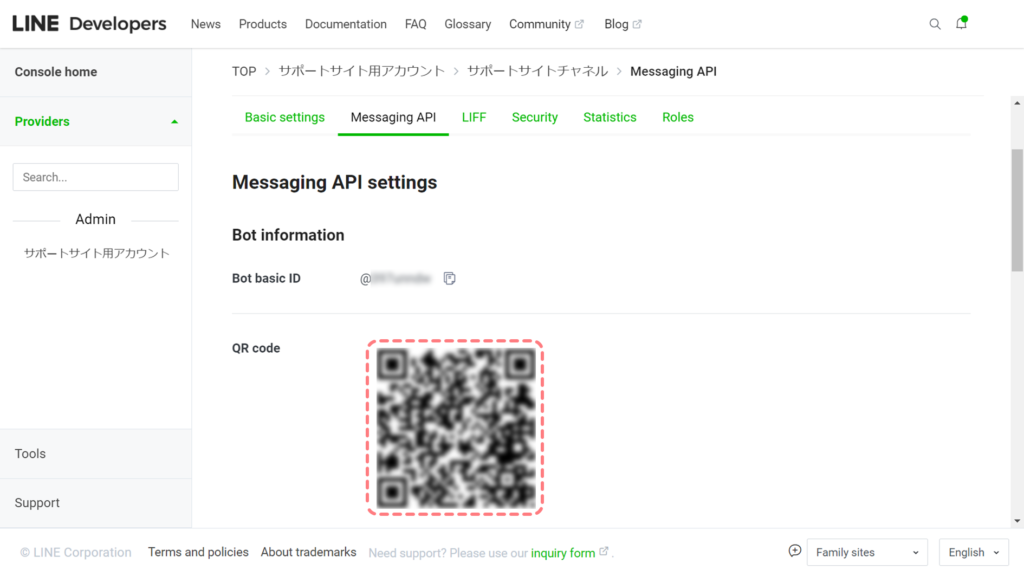Open the inquiry form link
The image size is (1024, 576).
click(563, 553)
